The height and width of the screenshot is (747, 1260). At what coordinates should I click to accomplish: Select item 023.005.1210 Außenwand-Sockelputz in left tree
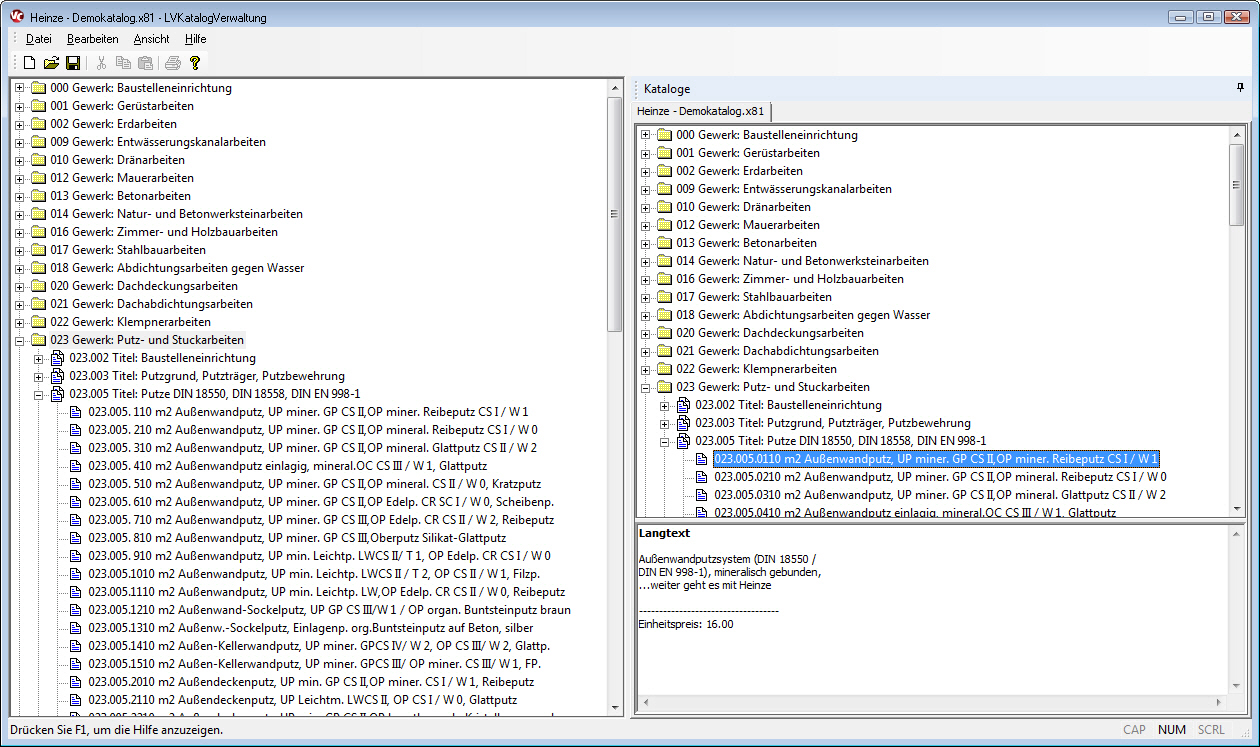point(330,610)
